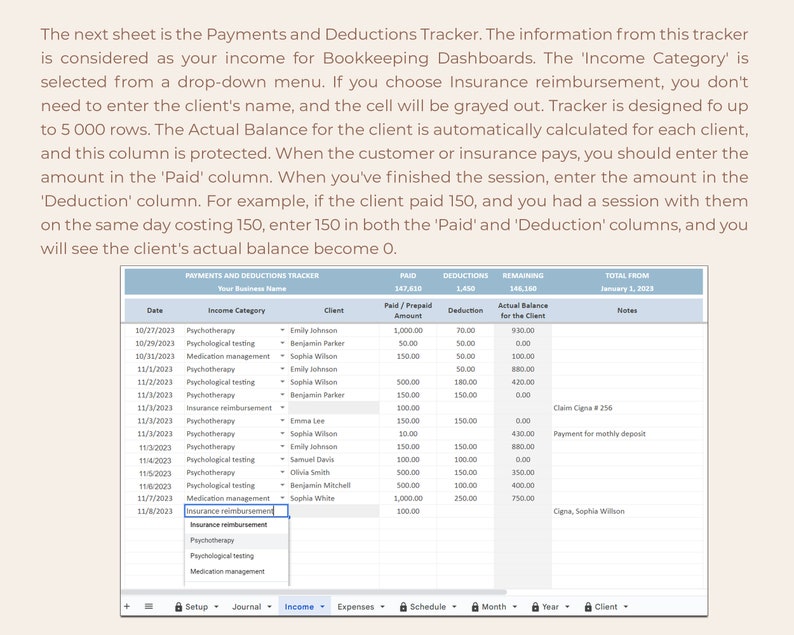Click the REMAINING total 146,160
794x635 pixels.
tap(523, 289)
